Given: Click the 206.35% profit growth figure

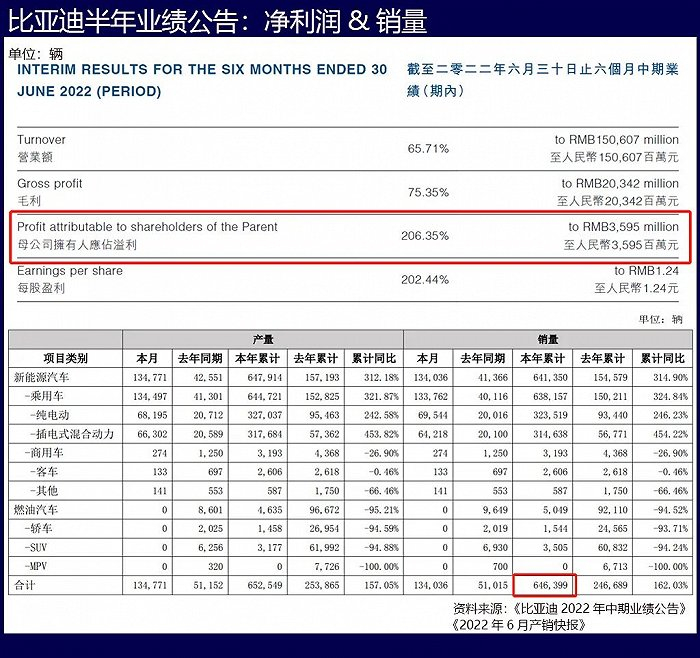Looking at the screenshot, I should coord(425,236).
